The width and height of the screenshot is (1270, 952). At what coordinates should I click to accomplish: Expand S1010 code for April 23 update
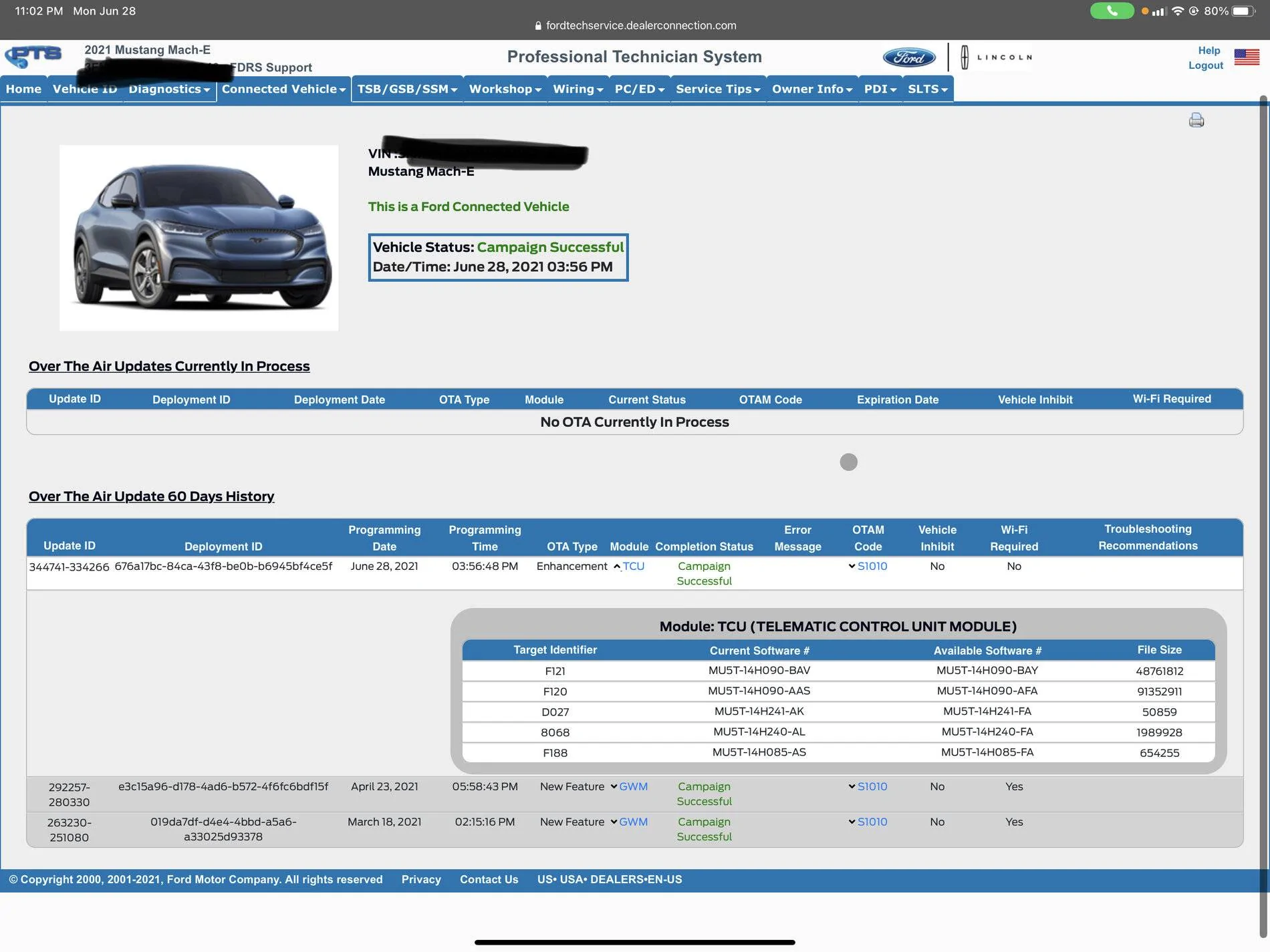point(852,786)
